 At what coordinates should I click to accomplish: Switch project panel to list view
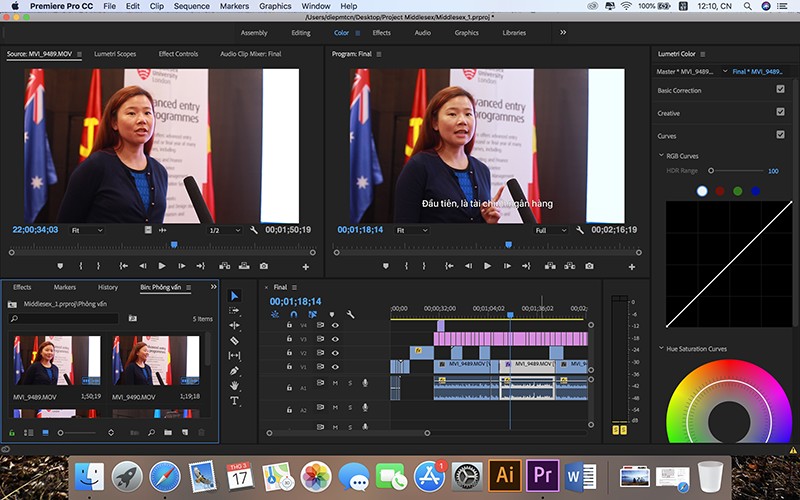(x=29, y=432)
